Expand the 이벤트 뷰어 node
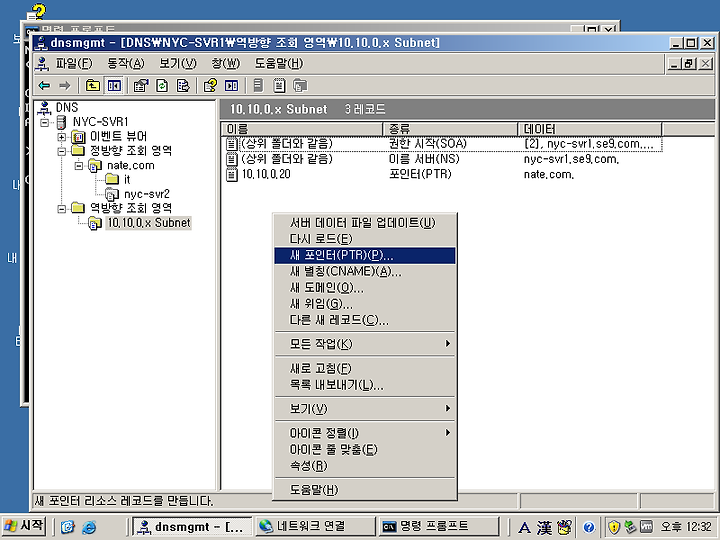Image resolution: width=720 pixels, height=540 pixels. click(62, 136)
